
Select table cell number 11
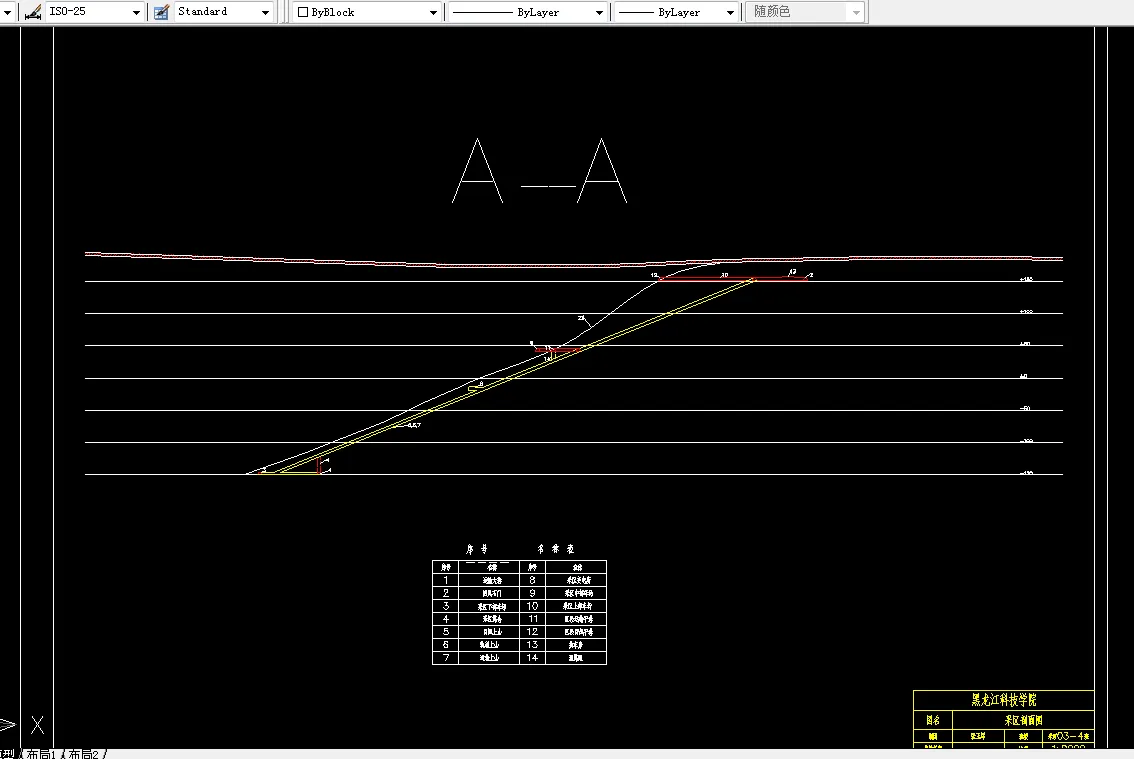pyautogui.click(x=532, y=619)
